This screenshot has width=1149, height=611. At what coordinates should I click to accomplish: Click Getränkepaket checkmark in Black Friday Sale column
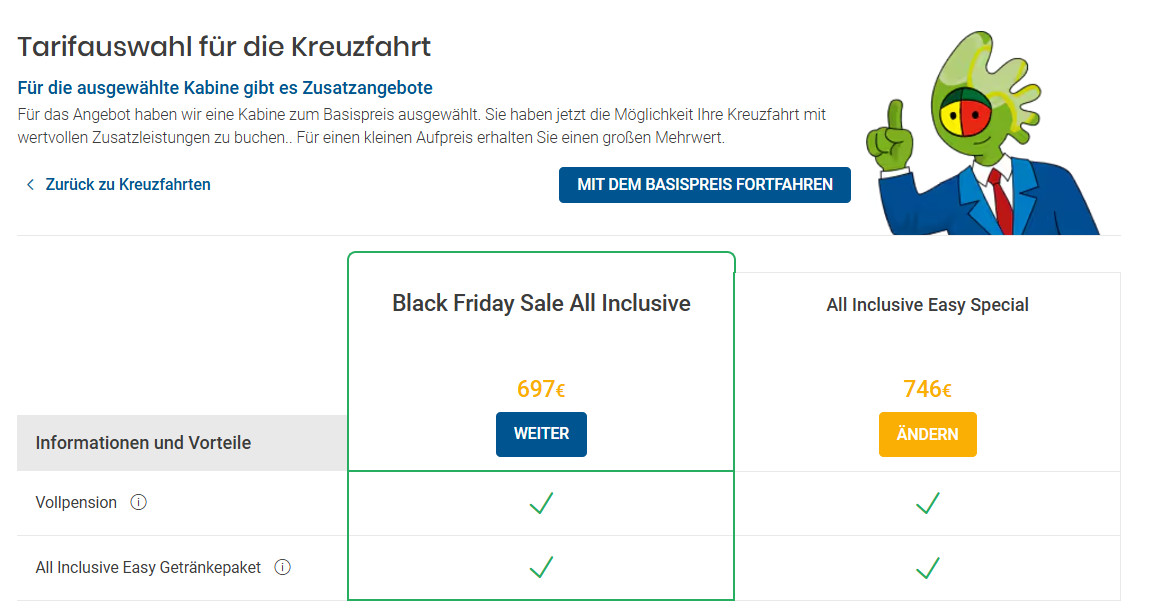541,568
